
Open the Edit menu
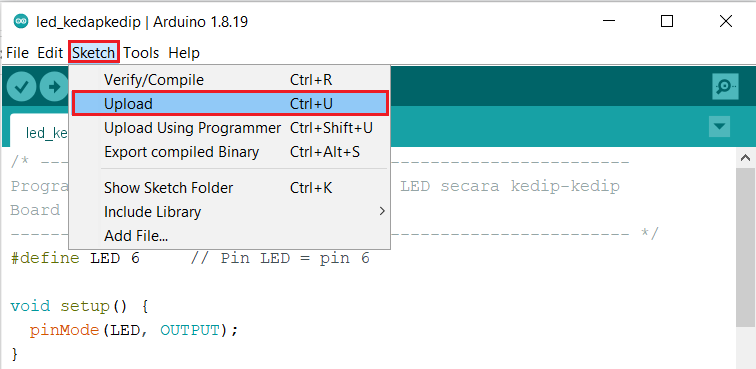(x=50, y=53)
